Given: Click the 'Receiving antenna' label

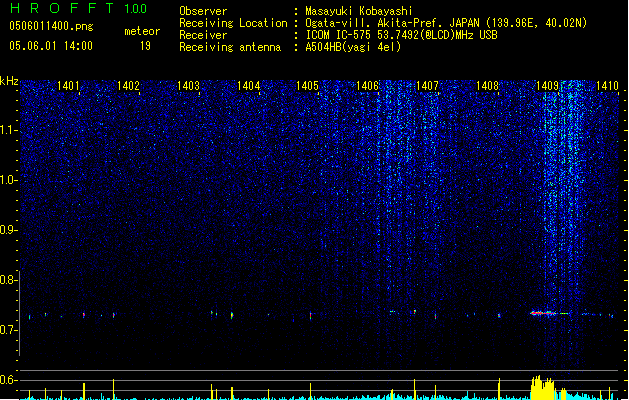Looking at the screenshot, I should (x=230, y=47).
